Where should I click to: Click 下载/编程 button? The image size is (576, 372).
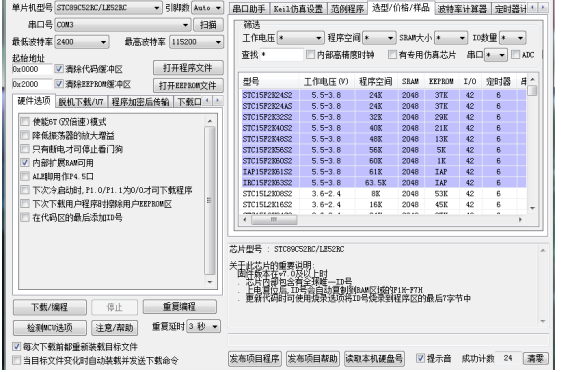click(50, 307)
